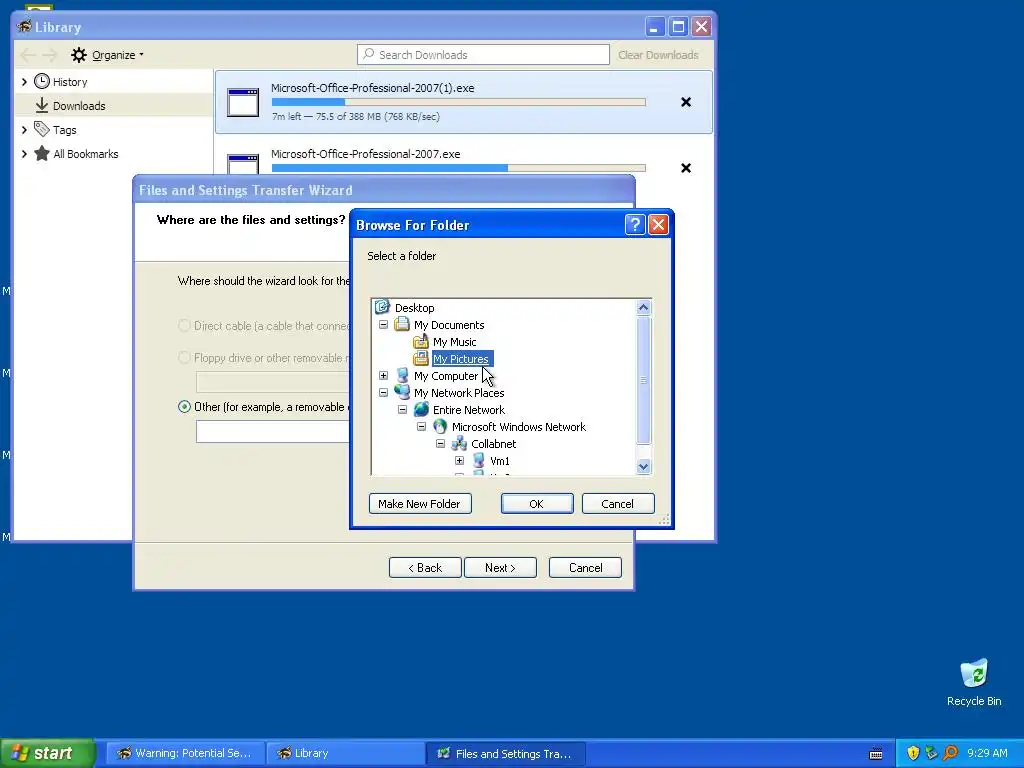The width and height of the screenshot is (1024, 768).
Task: Collapse the My Network Places node
Action: pos(383,392)
